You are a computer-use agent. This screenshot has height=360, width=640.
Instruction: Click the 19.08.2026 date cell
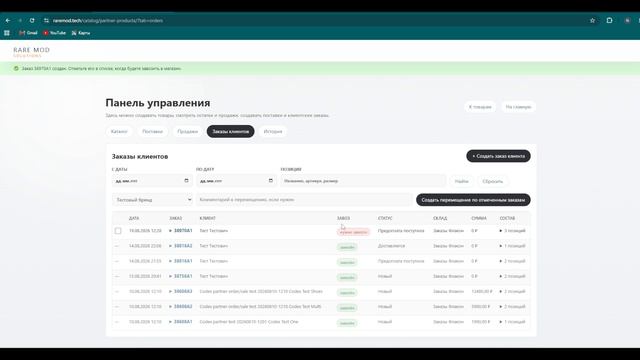(145, 231)
